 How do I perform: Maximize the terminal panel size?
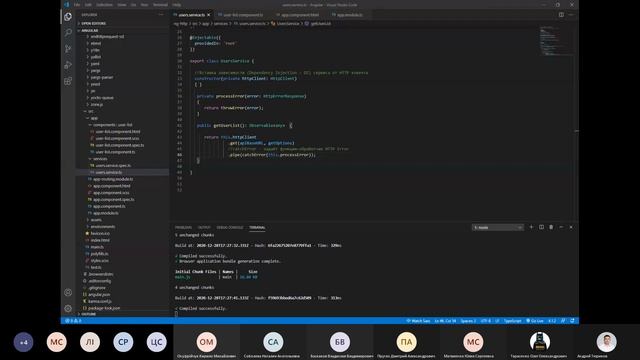pyautogui.click(x=561, y=227)
